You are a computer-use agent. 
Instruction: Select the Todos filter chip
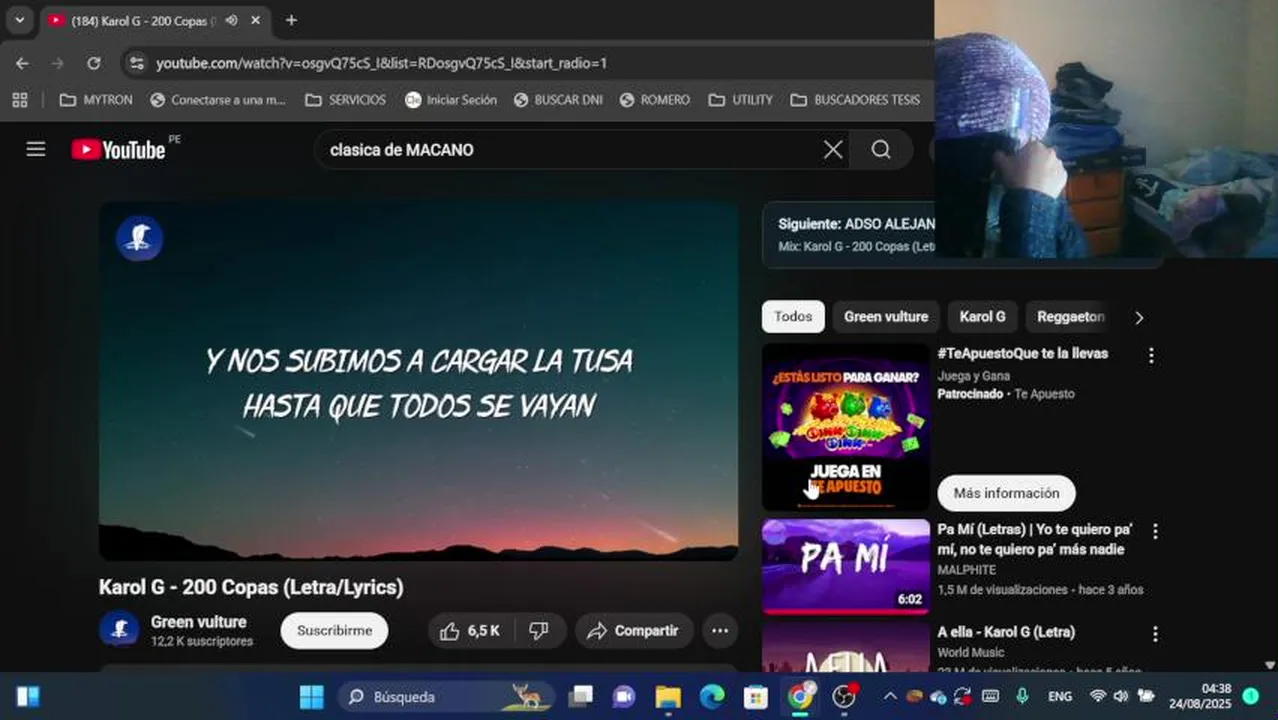793,317
